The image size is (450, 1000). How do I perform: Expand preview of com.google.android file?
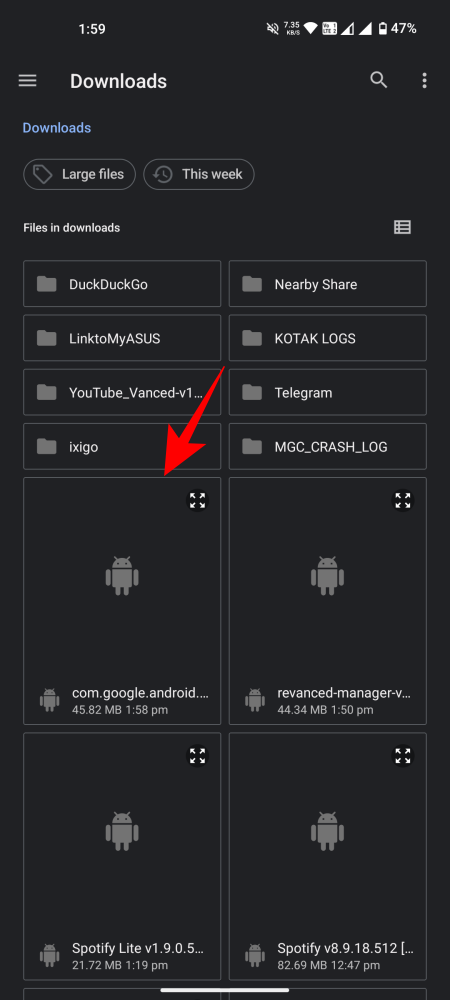pos(198,500)
